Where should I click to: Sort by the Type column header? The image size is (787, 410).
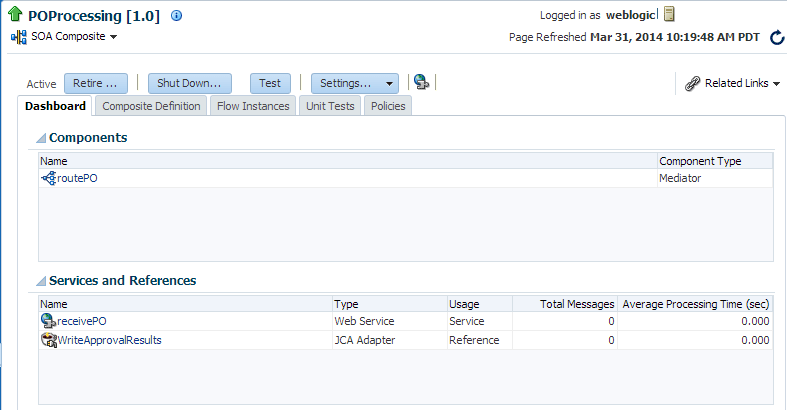389,304
